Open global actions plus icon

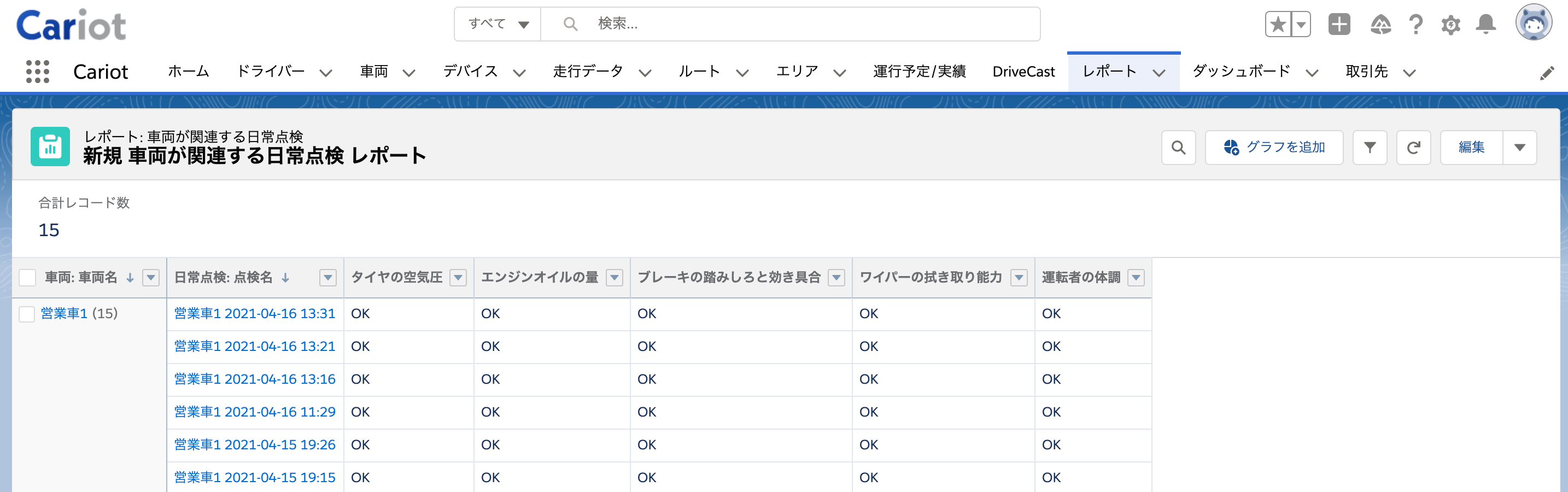(x=1339, y=25)
